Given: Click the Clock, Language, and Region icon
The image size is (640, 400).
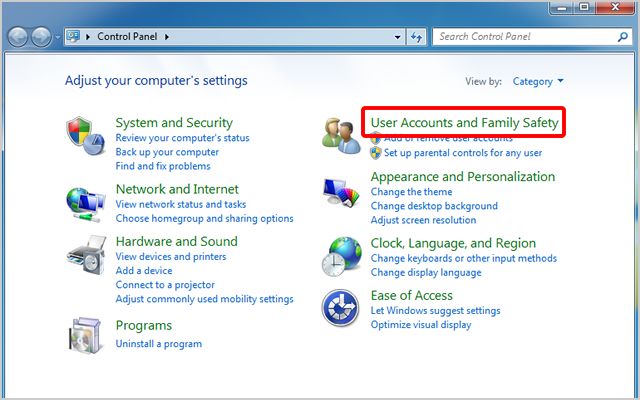Looking at the screenshot, I should (340, 255).
